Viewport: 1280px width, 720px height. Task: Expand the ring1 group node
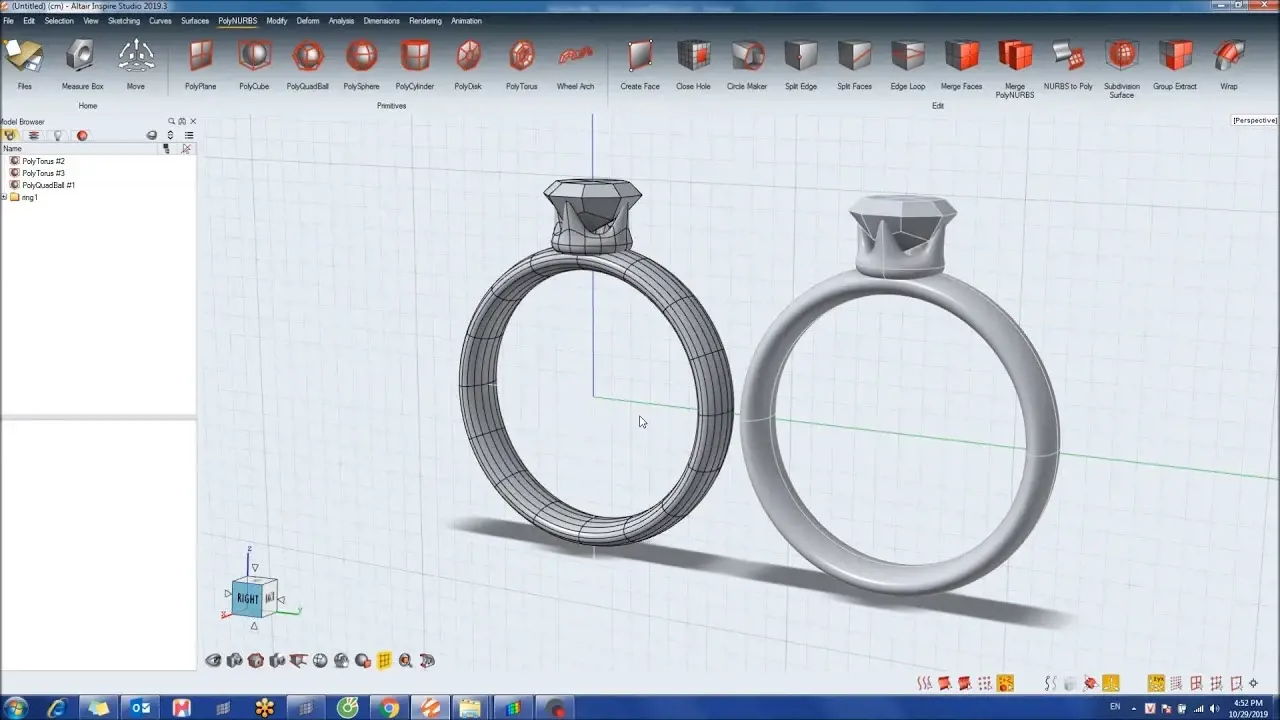(4, 197)
